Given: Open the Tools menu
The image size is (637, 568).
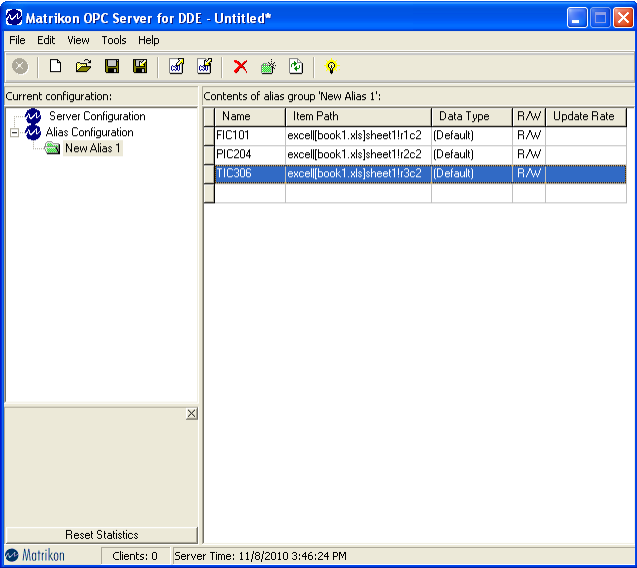Looking at the screenshot, I should [x=114, y=40].
